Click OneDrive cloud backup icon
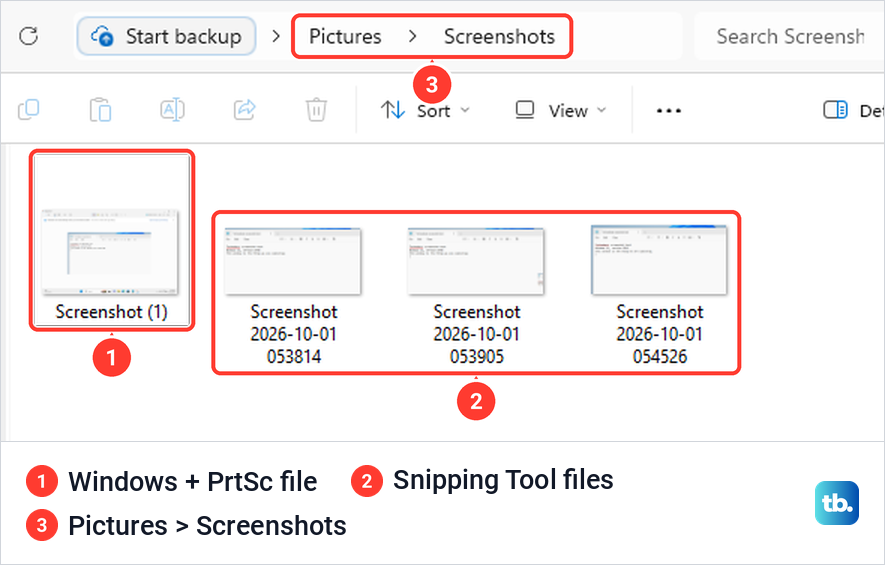The height and width of the screenshot is (565, 885). tap(103, 36)
